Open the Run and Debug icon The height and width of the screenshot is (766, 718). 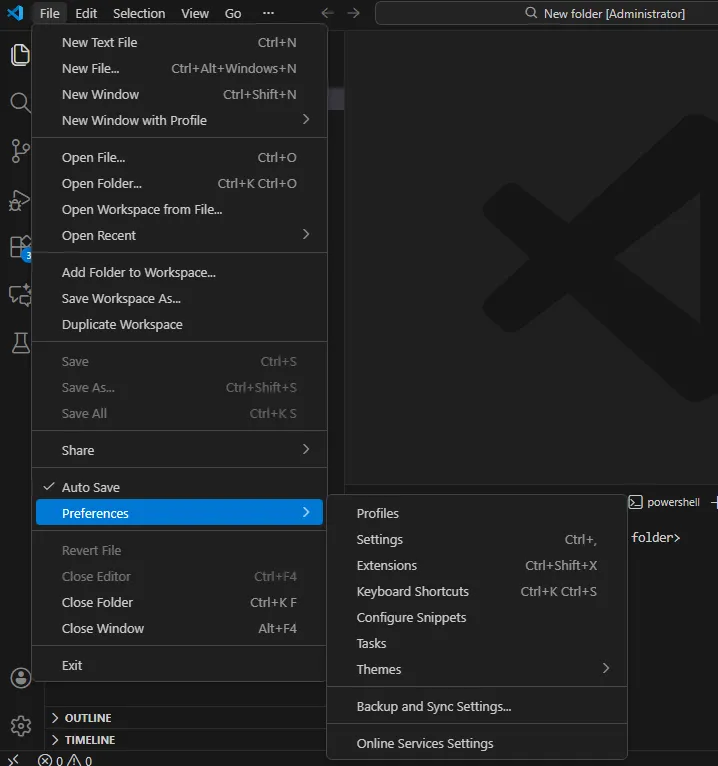point(20,200)
